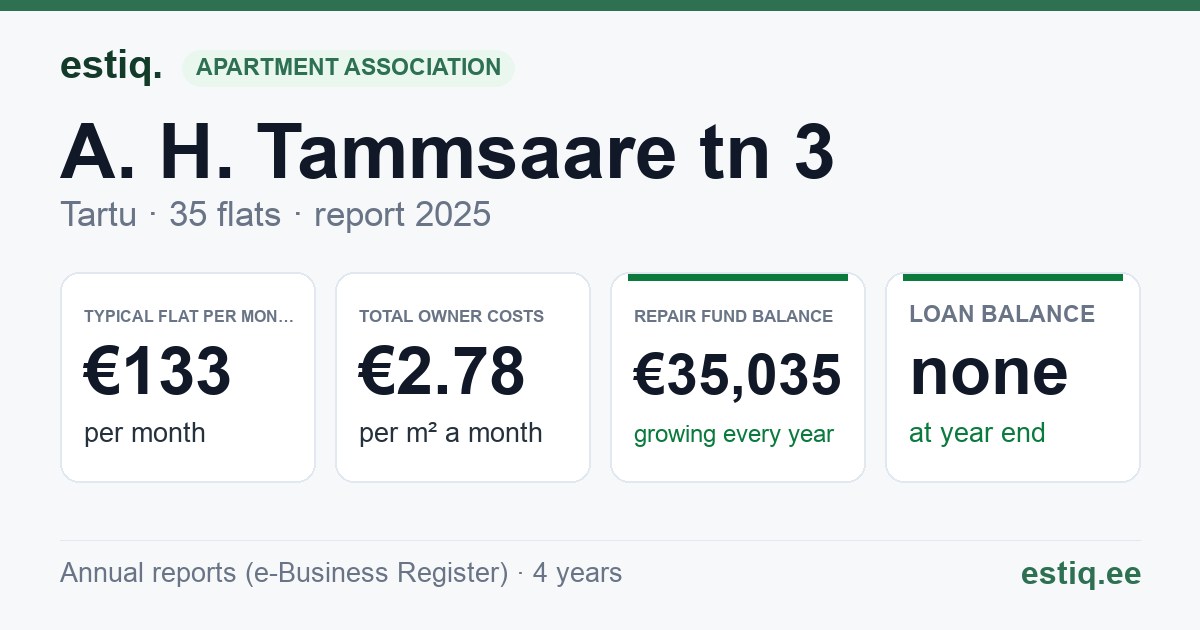Open the estiq.ee link
This screenshot has height=630, width=1200.
pyautogui.click(x=1080, y=573)
